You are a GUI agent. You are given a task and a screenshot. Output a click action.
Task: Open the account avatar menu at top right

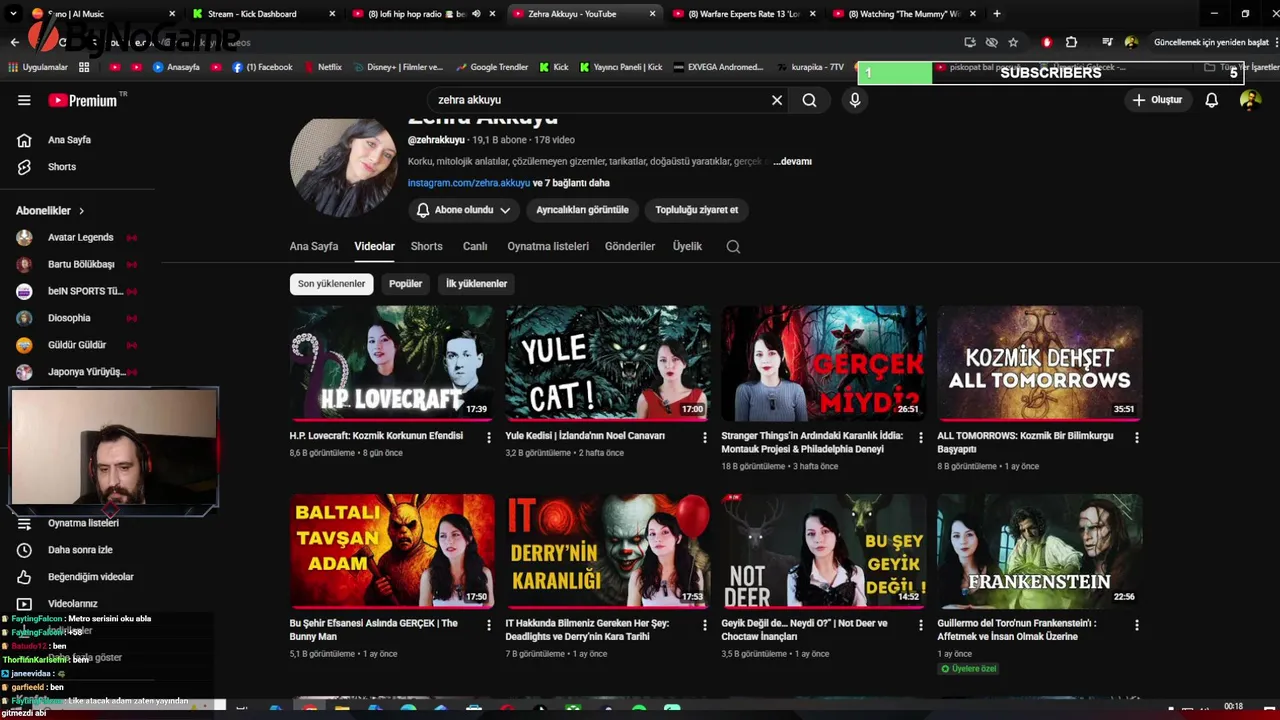point(1250,100)
